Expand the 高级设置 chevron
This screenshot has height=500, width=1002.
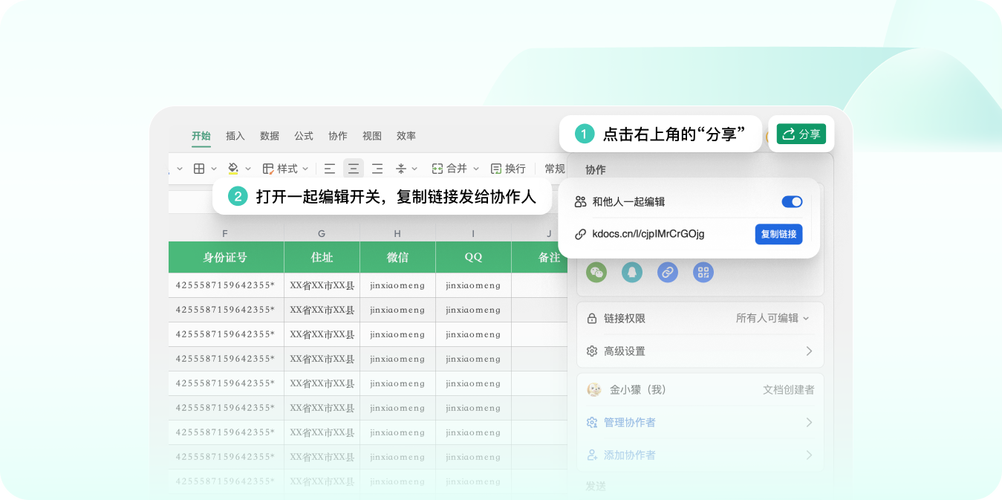[809, 351]
